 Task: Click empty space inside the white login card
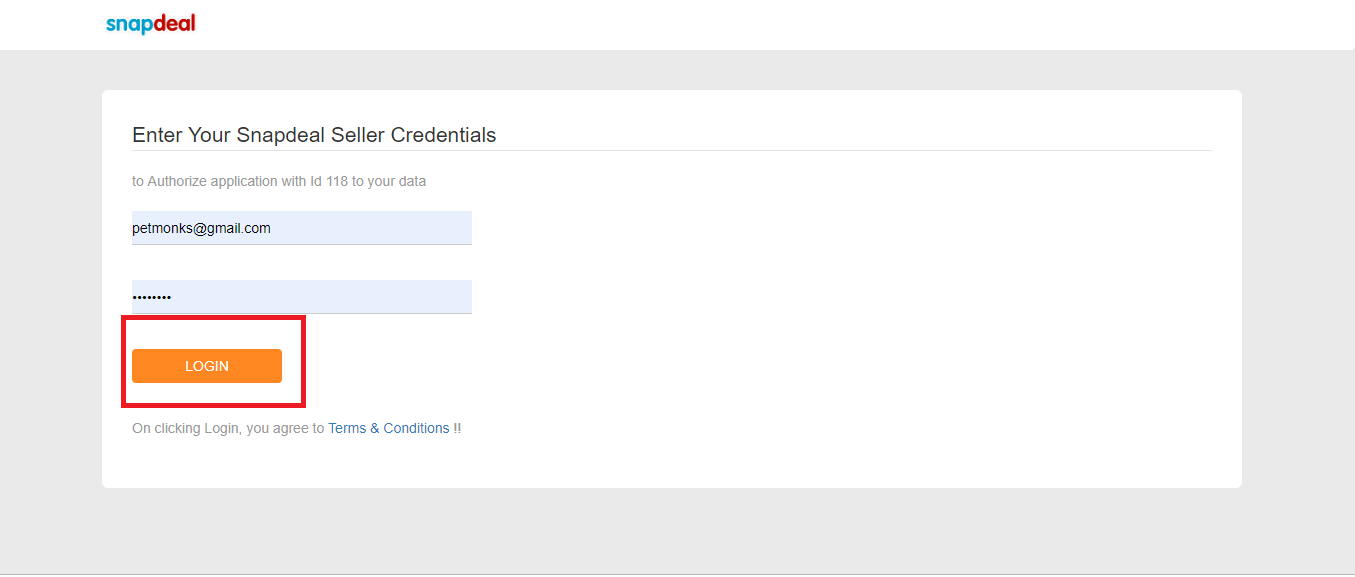[x=850, y=320]
